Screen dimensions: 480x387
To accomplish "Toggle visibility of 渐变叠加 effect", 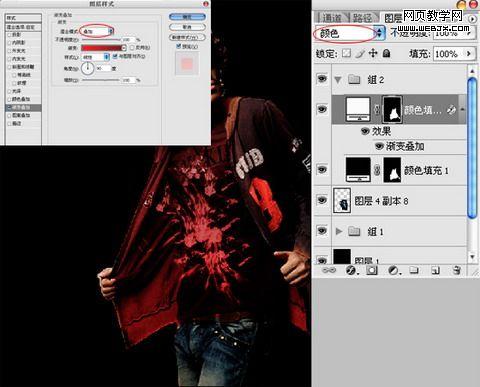I will [x=379, y=146].
